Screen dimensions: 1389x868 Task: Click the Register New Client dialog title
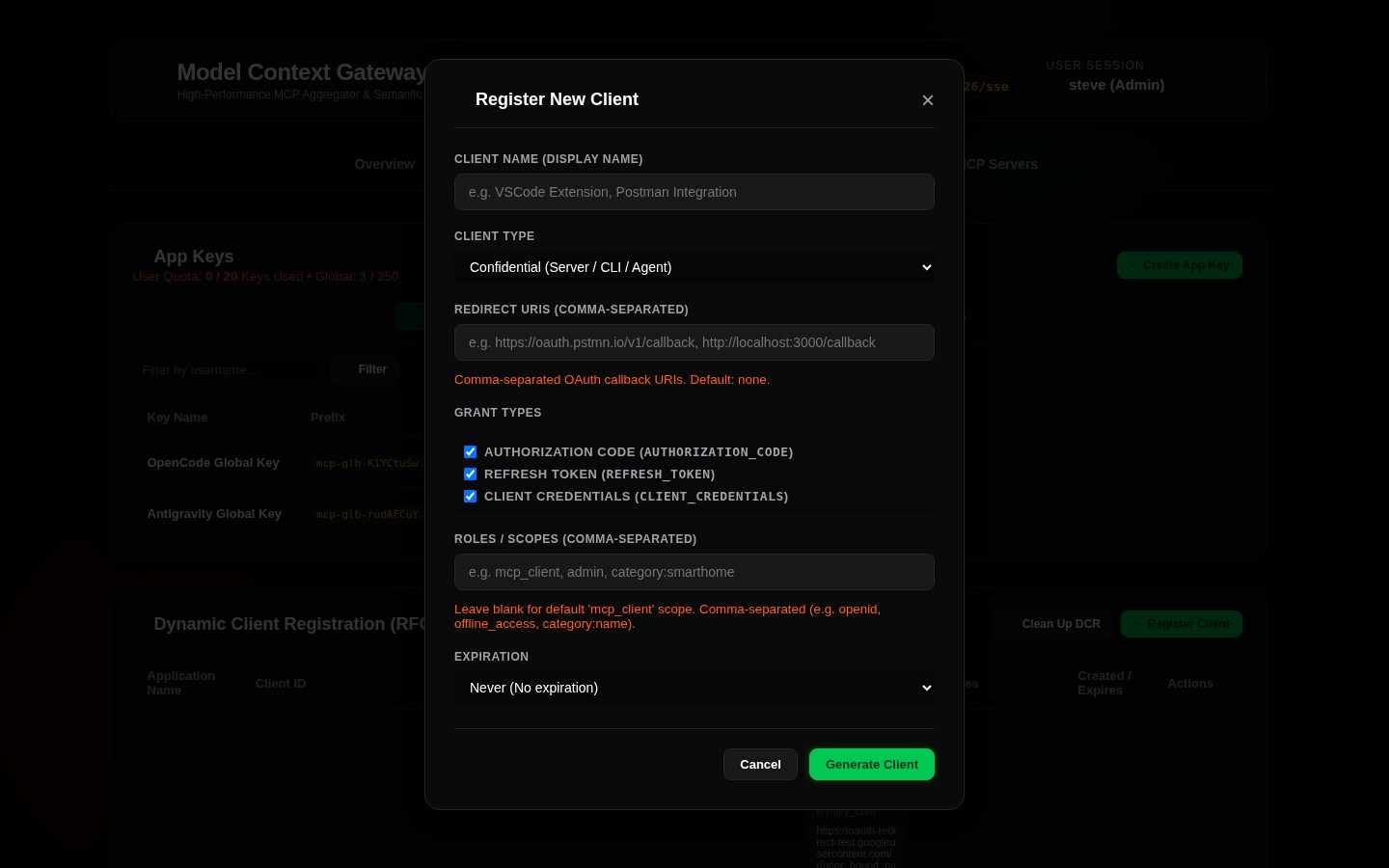[557, 99]
